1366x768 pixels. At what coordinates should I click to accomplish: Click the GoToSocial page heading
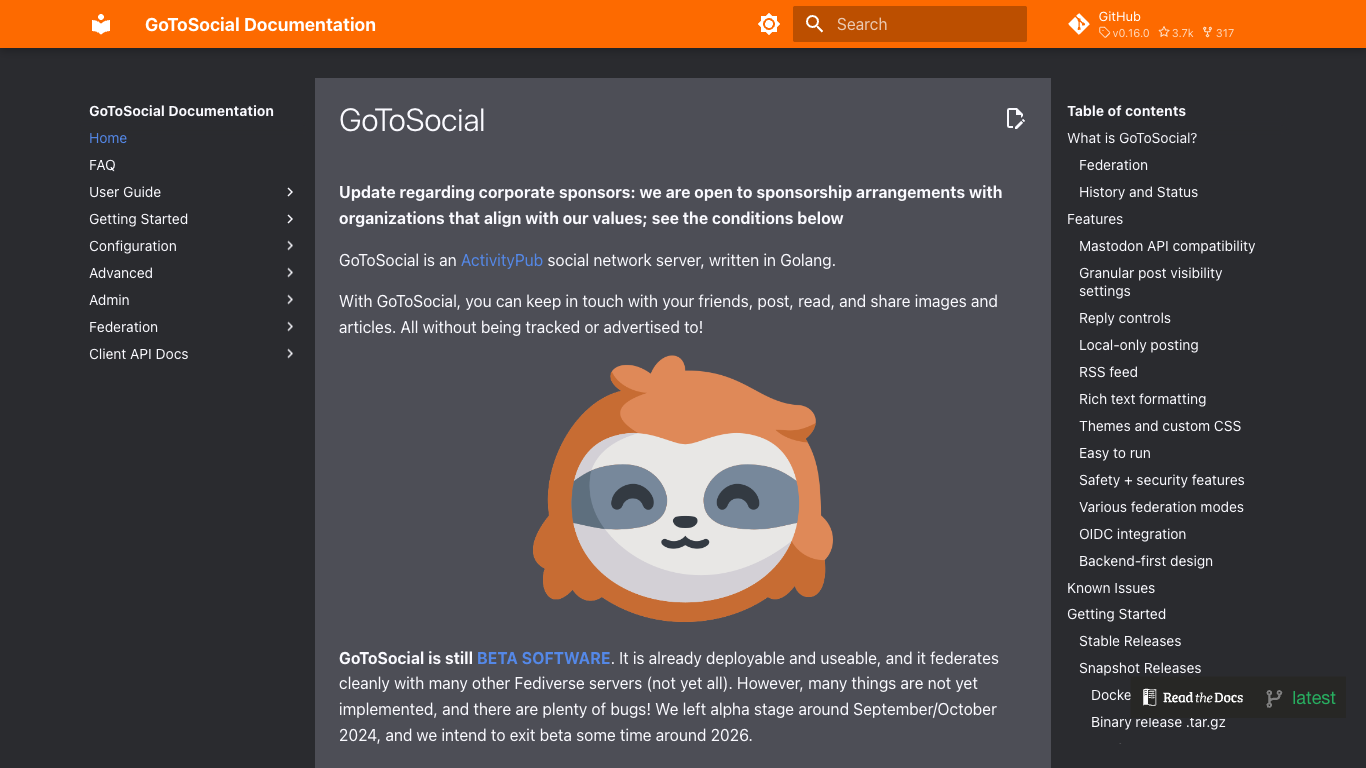coord(412,120)
